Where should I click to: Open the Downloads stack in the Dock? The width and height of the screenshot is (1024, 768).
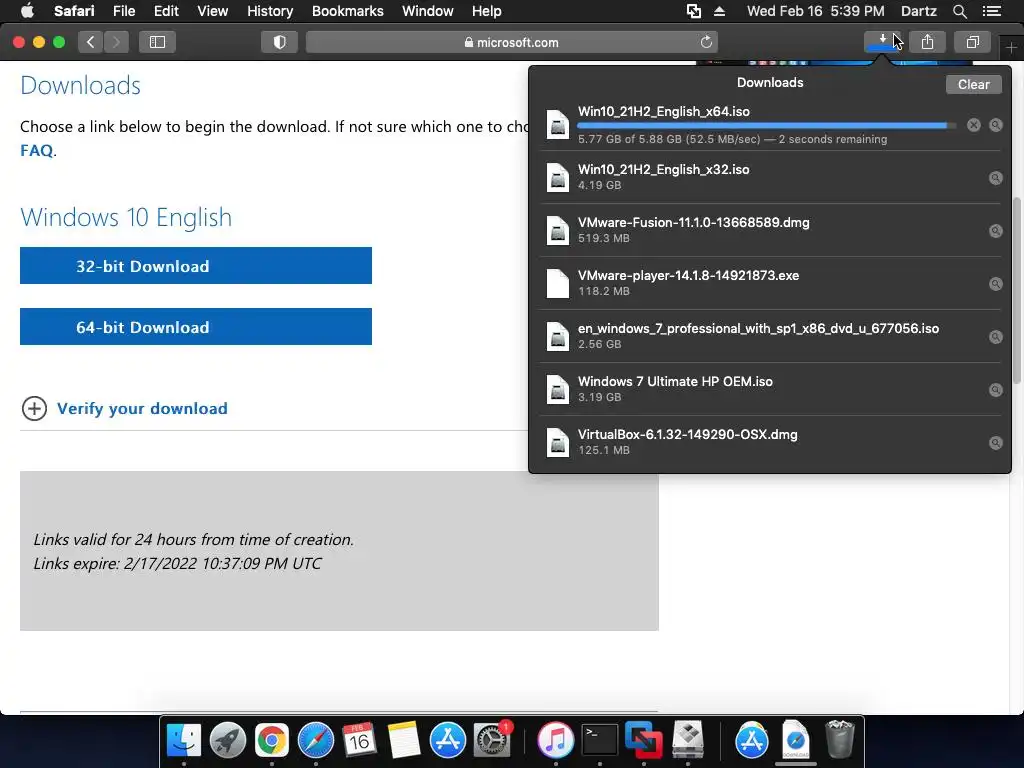point(795,740)
